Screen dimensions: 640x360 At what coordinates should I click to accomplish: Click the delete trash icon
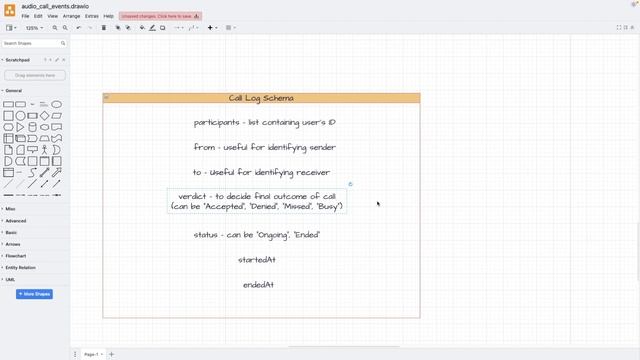click(x=104, y=28)
